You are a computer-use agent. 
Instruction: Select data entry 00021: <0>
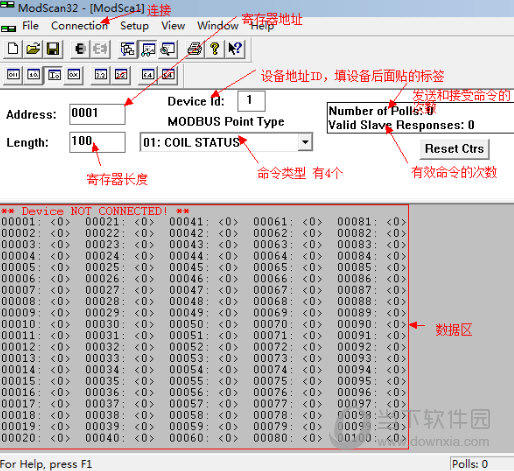pos(120,222)
